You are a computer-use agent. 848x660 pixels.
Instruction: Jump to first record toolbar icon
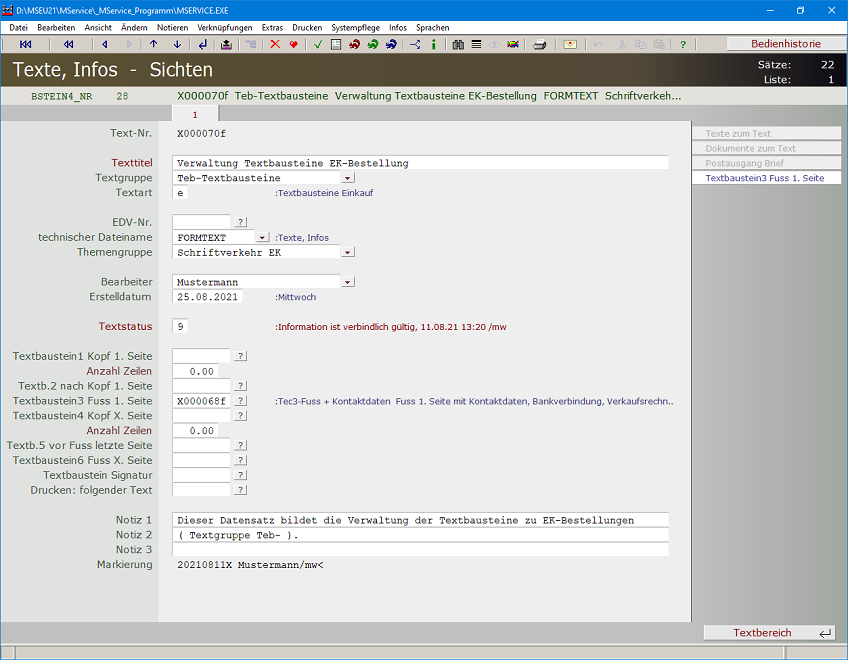pos(26,44)
